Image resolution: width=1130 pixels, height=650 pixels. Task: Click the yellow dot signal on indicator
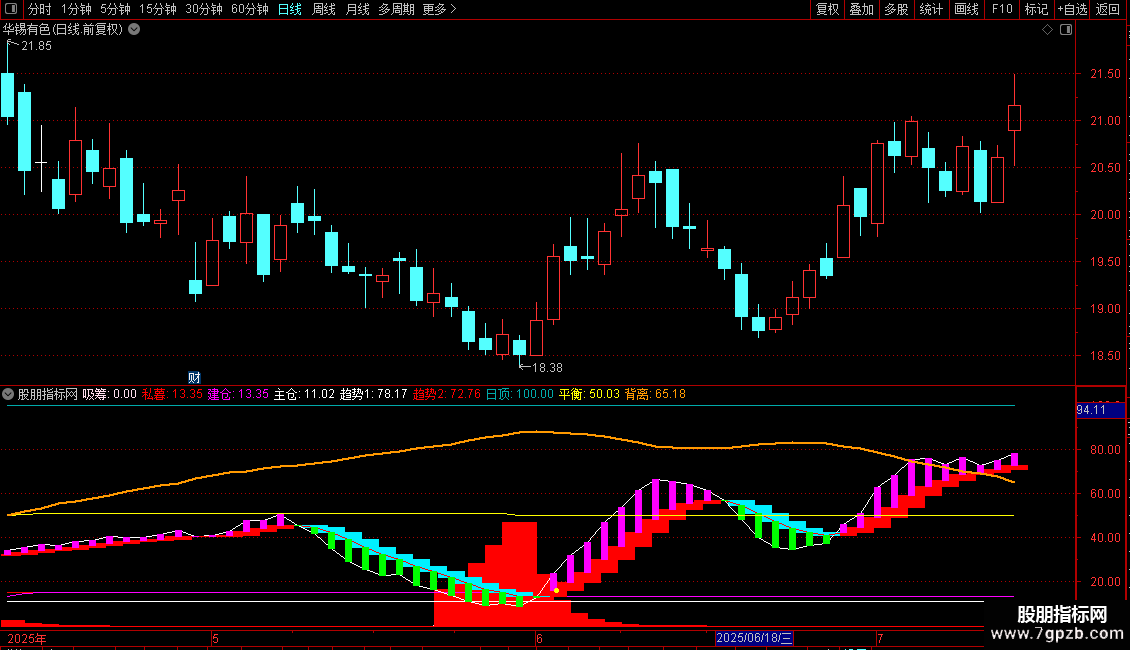556,591
